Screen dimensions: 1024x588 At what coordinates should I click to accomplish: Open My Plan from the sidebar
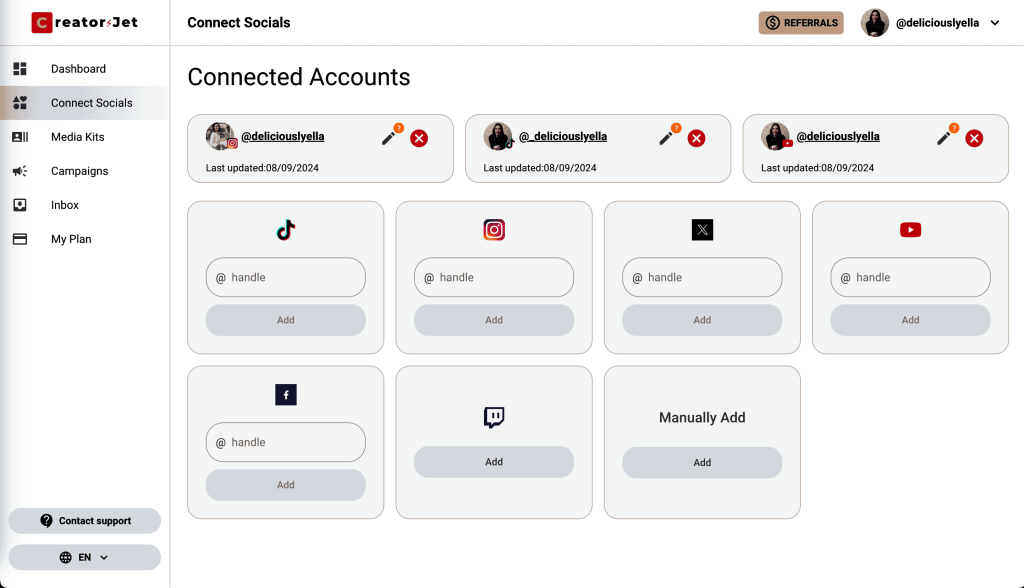click(71, 239)
